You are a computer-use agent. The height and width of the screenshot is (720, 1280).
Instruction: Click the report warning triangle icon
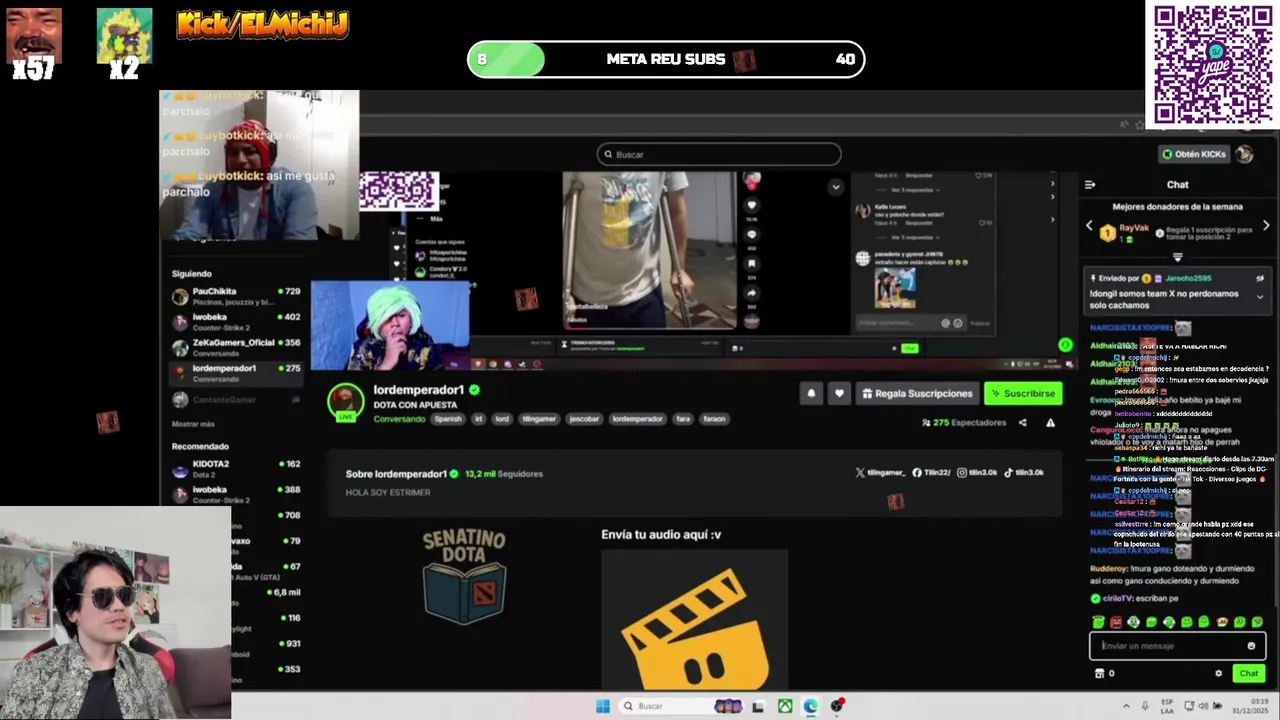tap(1050, 423)
